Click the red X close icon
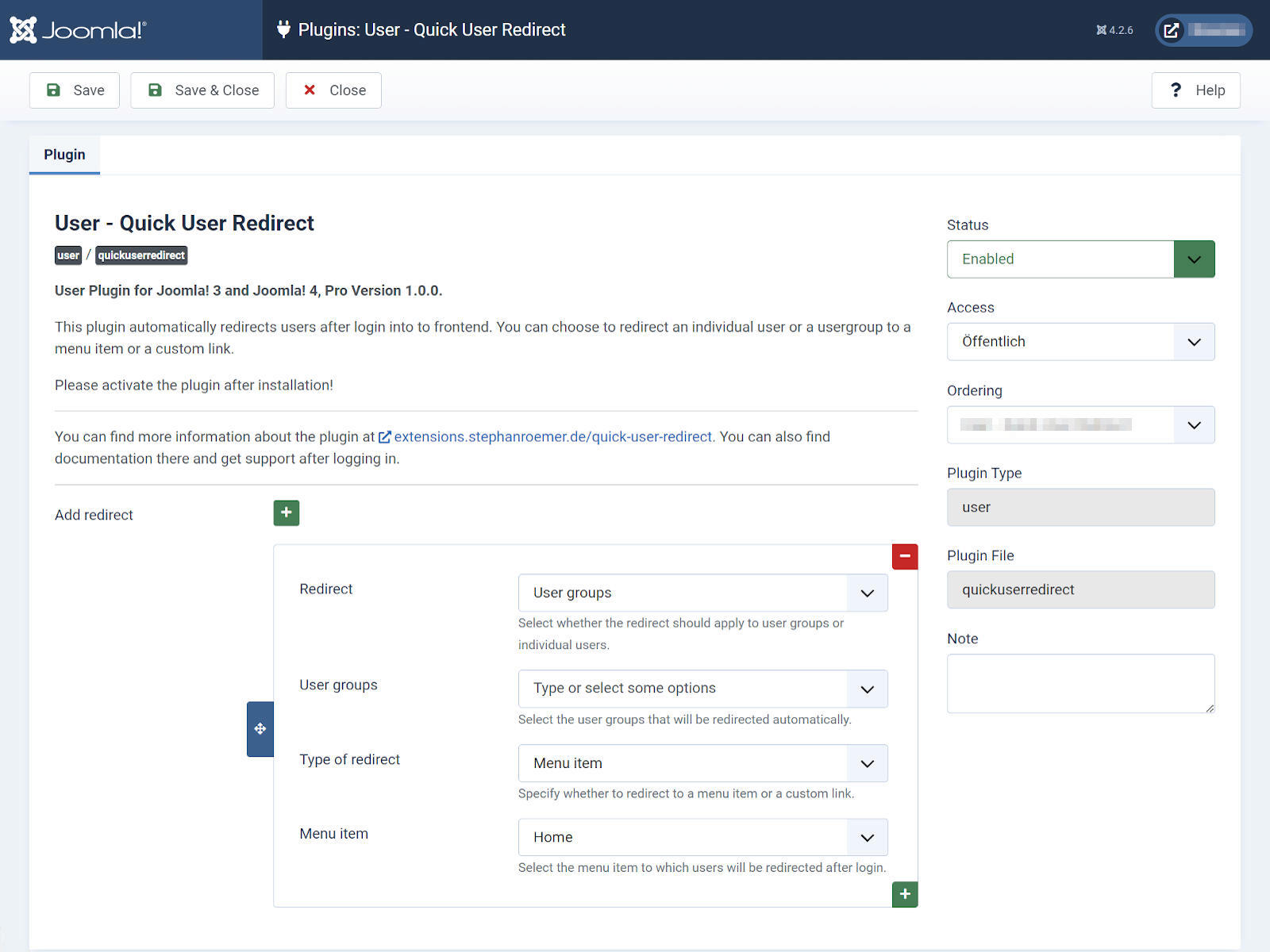Screen dimensions: 1270x952 (310, 90)
